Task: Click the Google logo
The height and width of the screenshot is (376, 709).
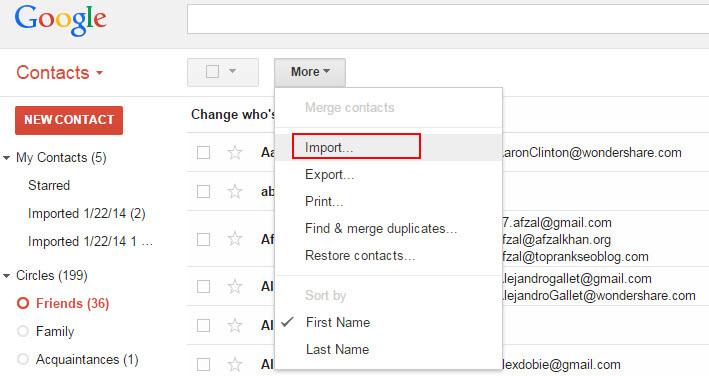Action: 60,20
